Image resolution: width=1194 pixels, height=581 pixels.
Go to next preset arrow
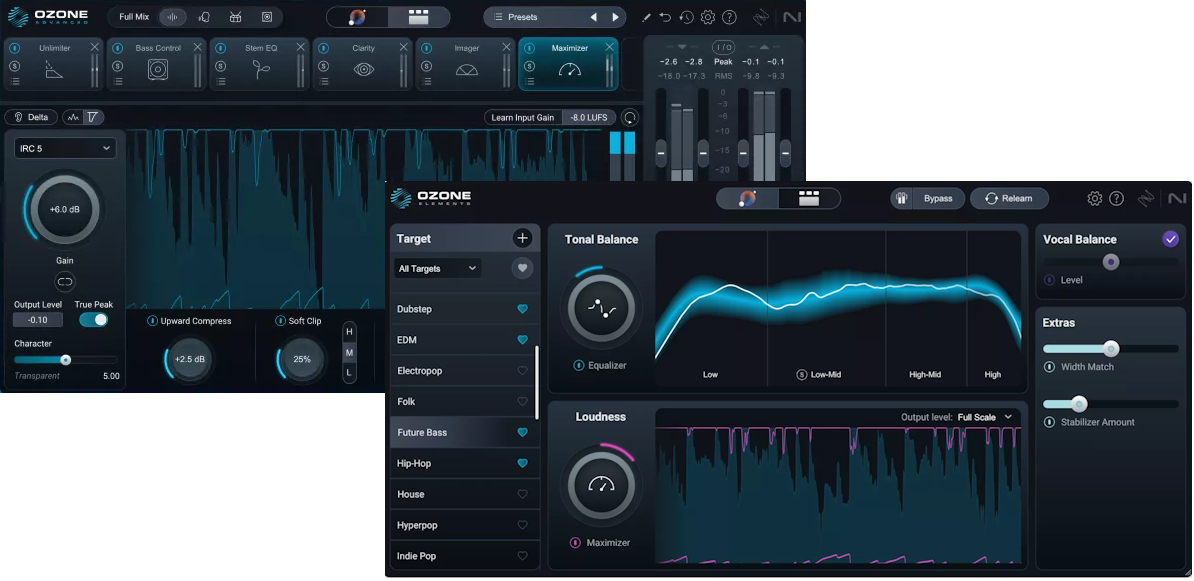615,17
